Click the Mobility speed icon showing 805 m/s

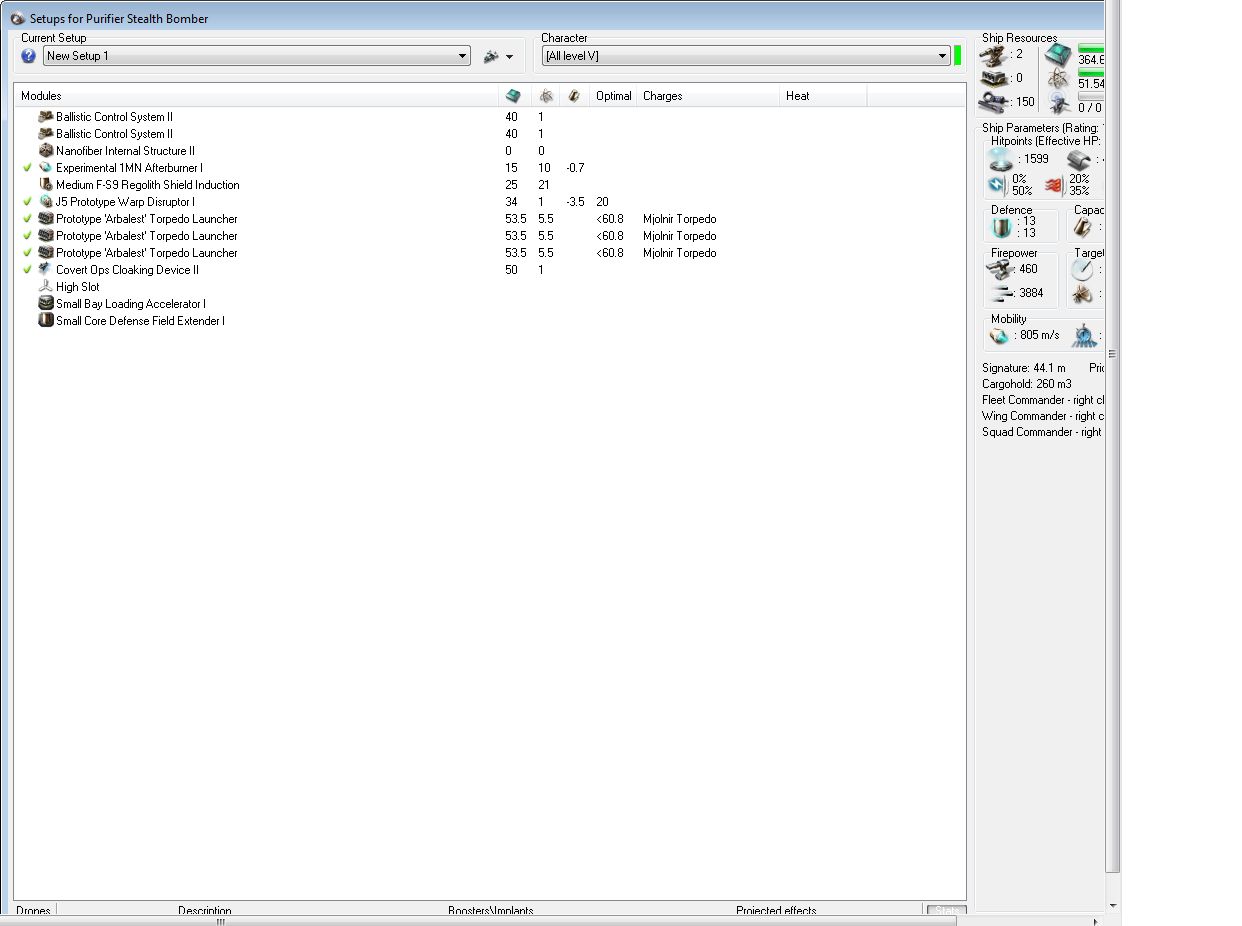[1000, 336]
